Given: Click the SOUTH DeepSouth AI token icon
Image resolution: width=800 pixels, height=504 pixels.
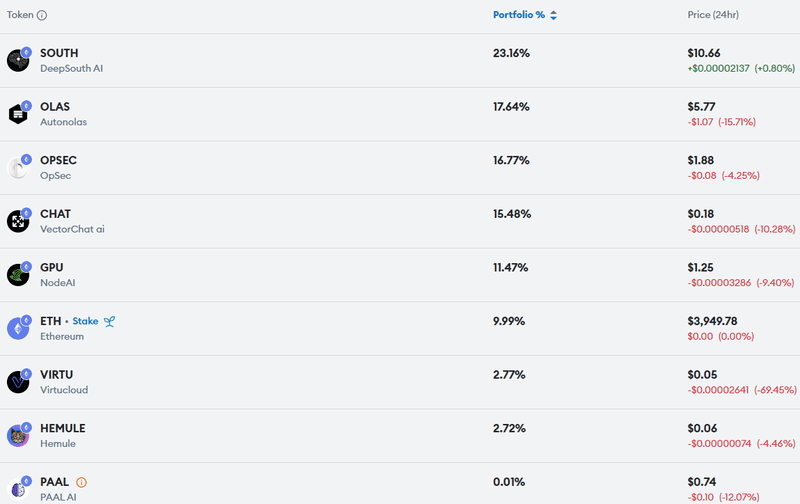Looking at the screenshot, I should pos(18,61).
